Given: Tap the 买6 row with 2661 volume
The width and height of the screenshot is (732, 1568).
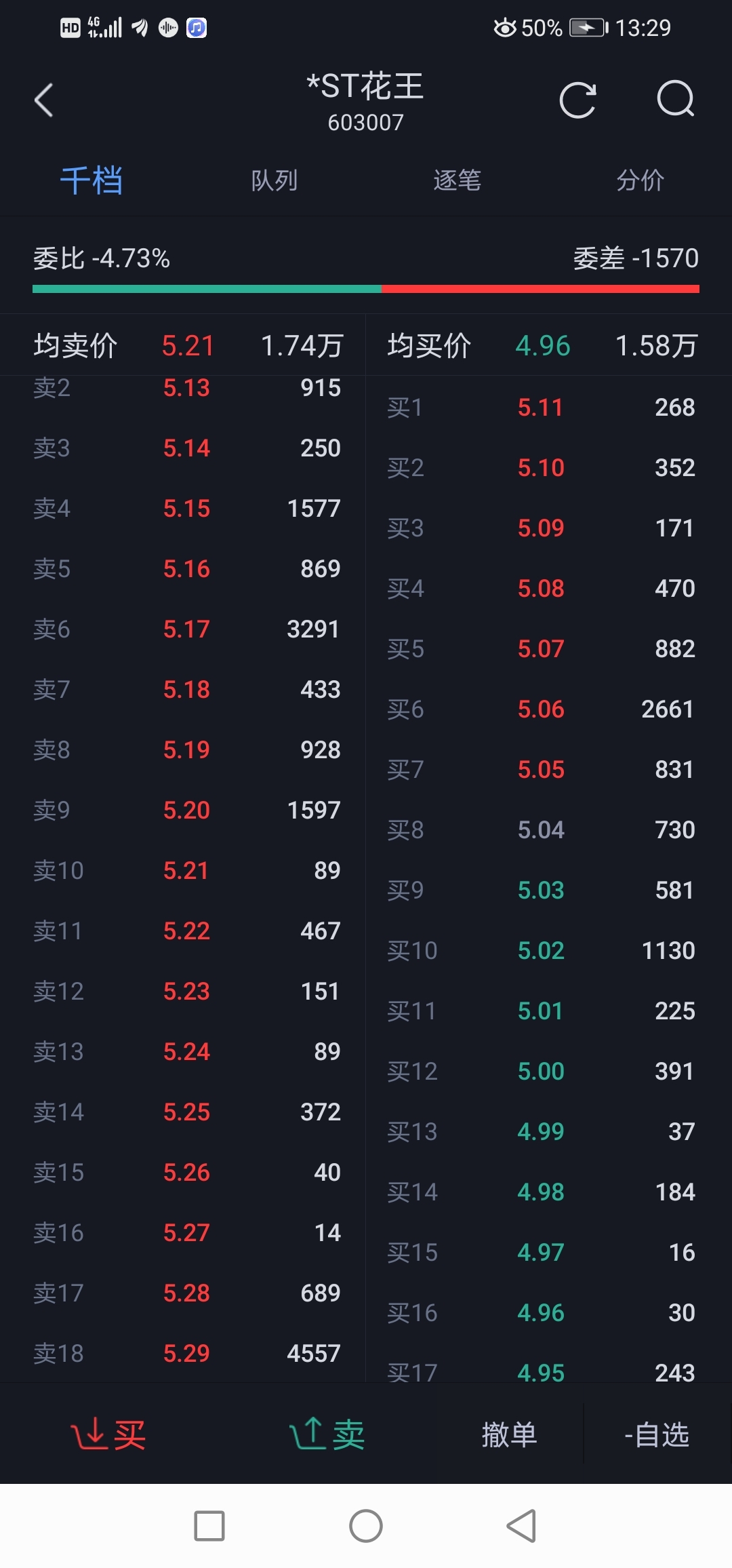Looking at the screenshot, I should click(540, 709).
